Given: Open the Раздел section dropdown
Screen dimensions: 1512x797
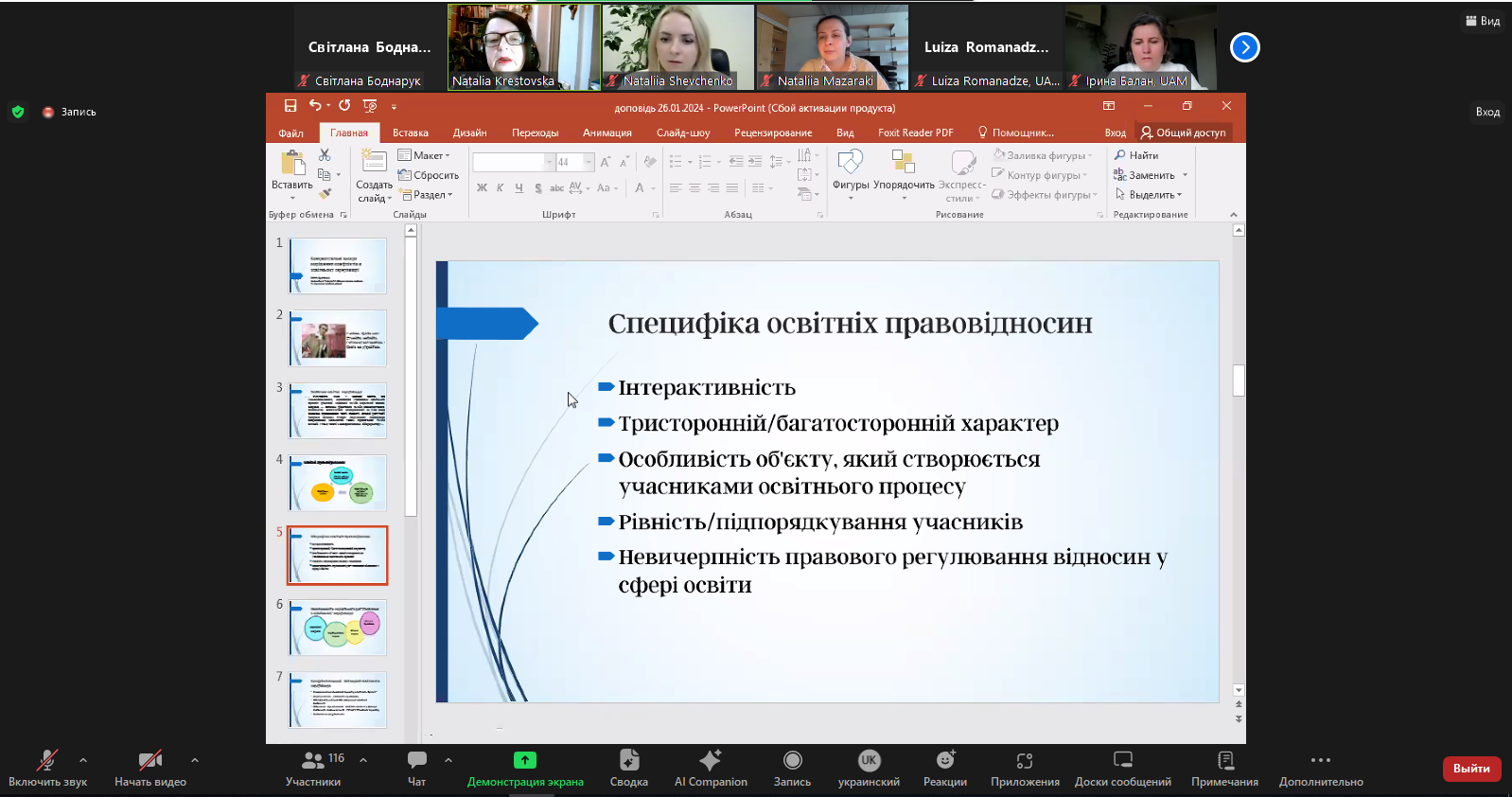Looking at the screenshot, I should (x=427, y=195).
